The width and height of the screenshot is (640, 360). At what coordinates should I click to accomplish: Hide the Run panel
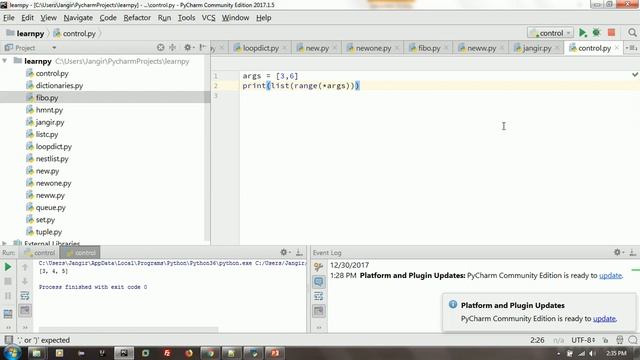pyautogui.click(x=299, y=253)
